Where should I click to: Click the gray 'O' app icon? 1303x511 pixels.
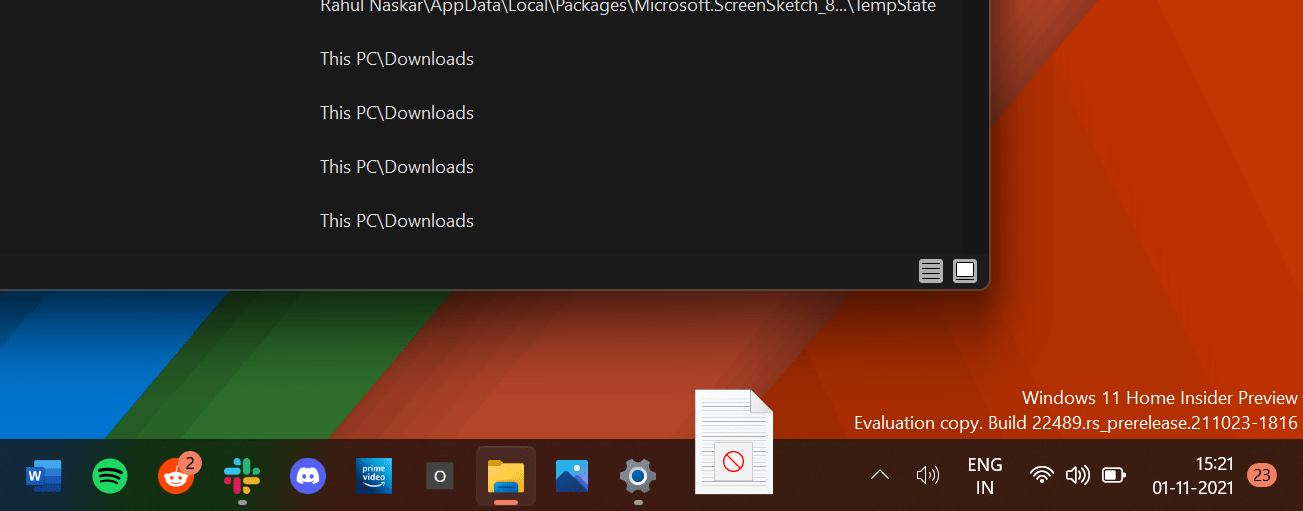[x=440, y=475]
